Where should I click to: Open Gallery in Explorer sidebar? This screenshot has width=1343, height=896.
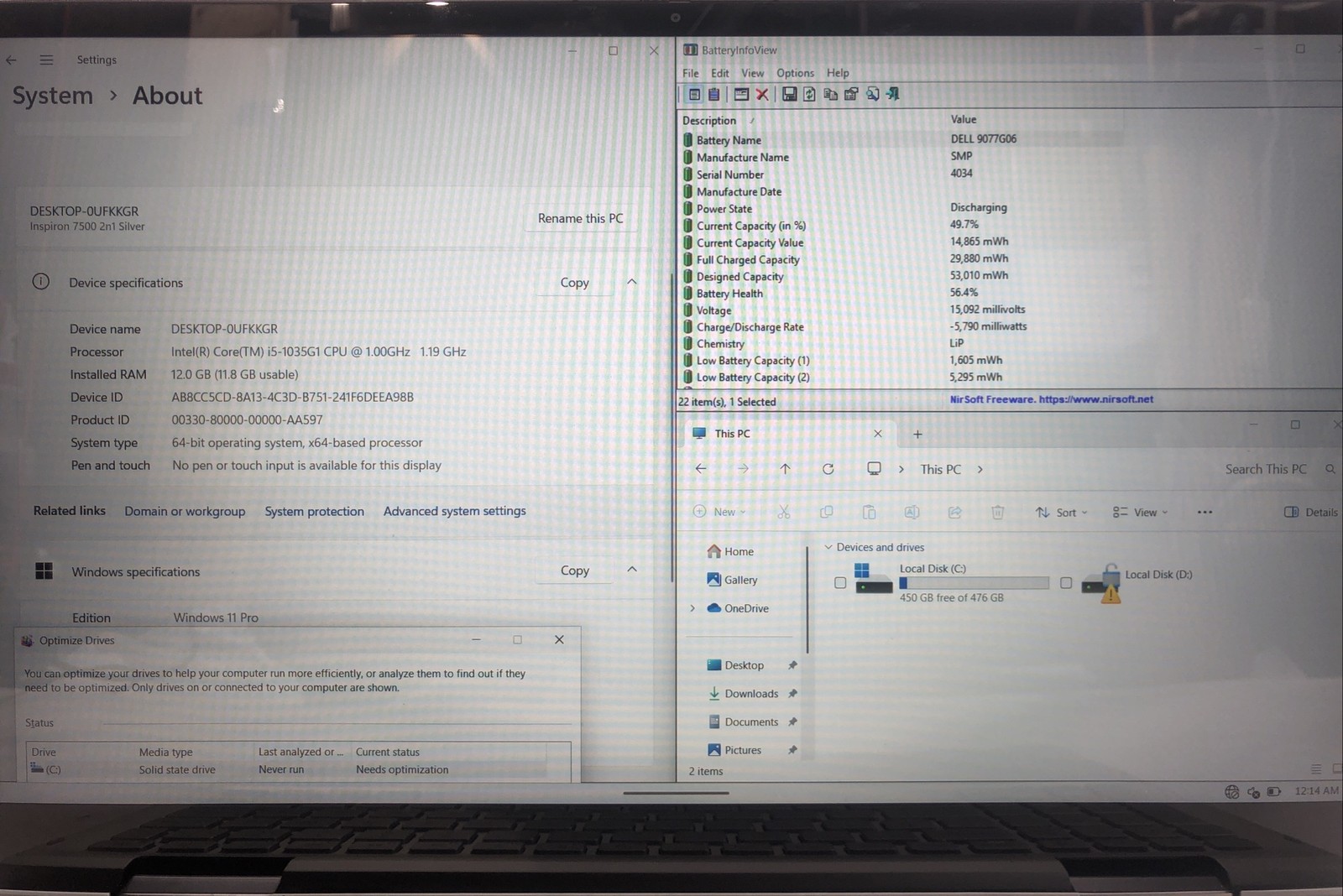pyautogui.click(x=732, y=580)
